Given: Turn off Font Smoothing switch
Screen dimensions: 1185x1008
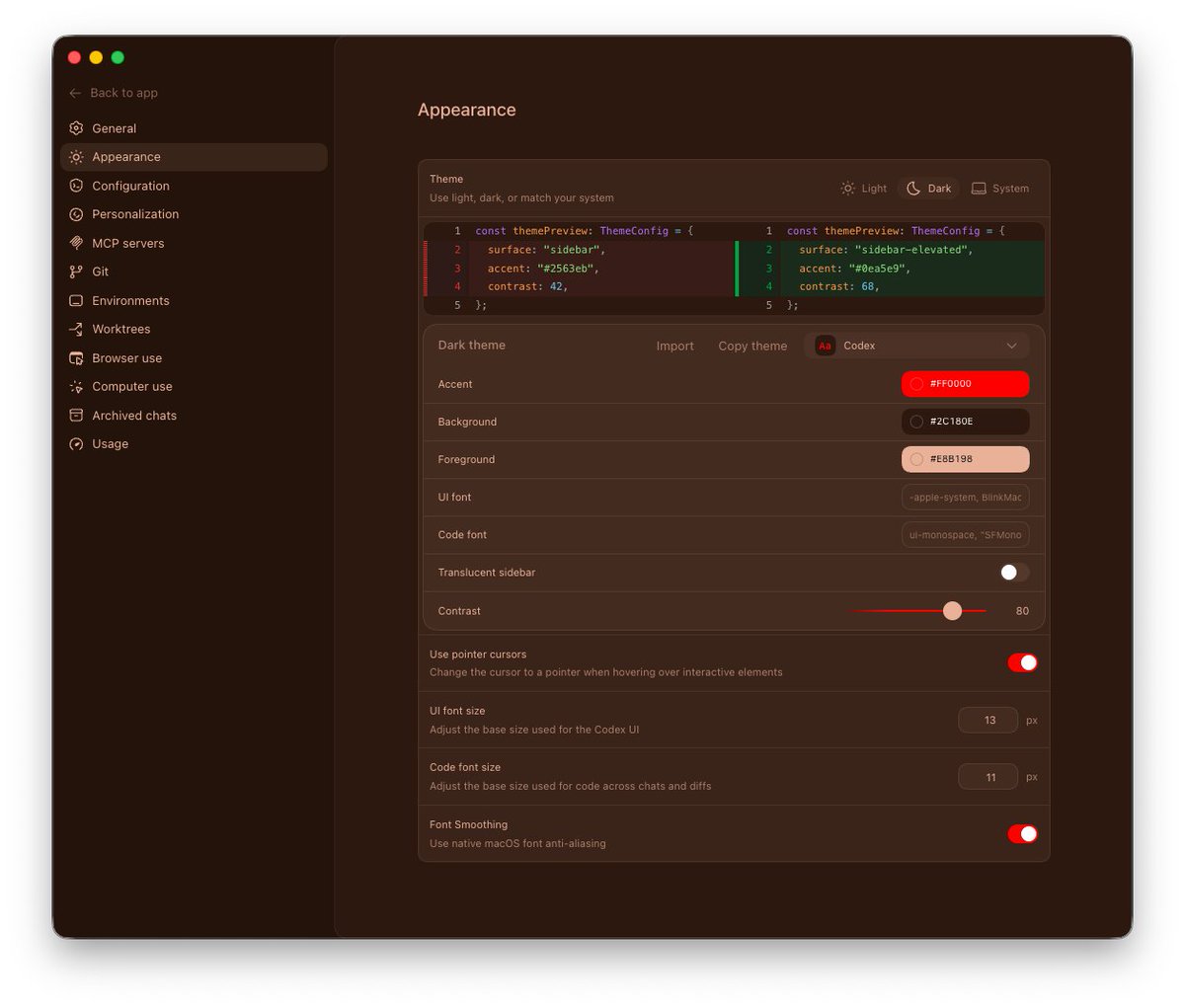Looking at the screenshot, I should pyautogui.click(x=1022, y=834).
